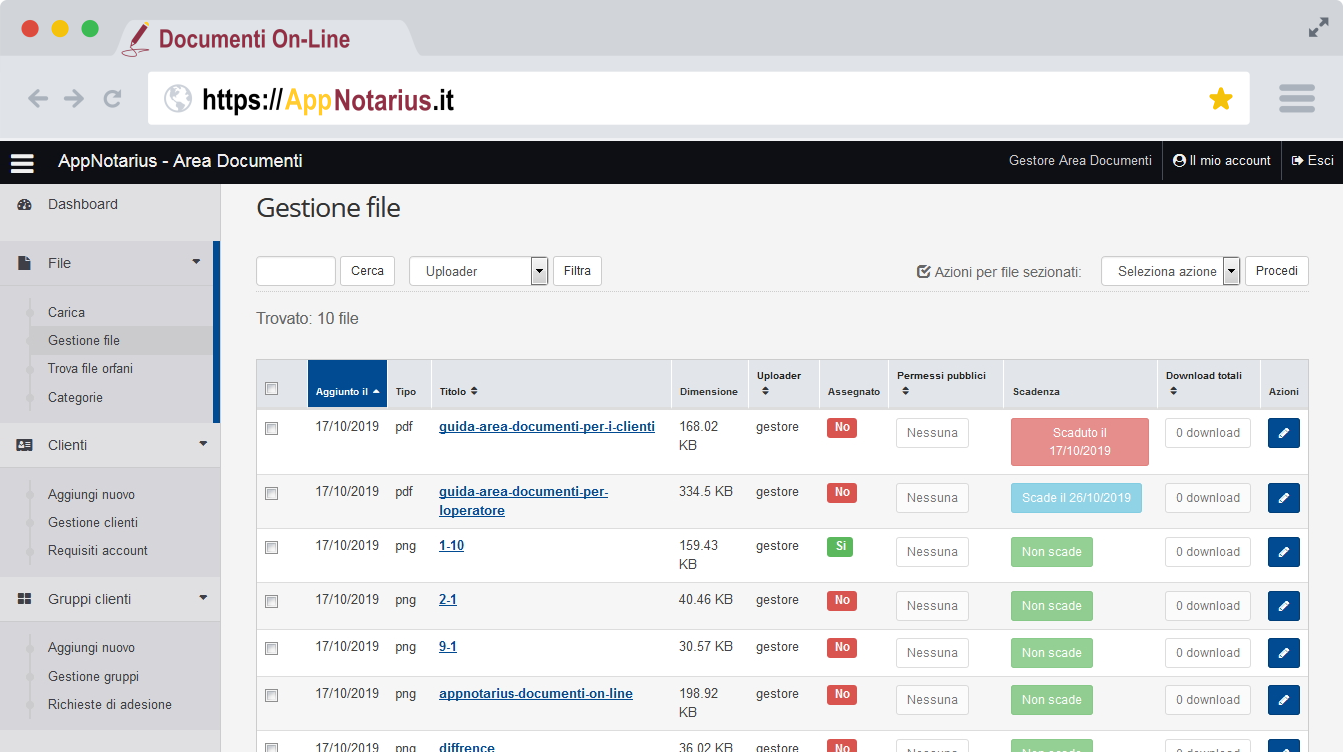Screen dimensions: 1343x752
Task: Check the box for file 1-10
Action: (x=272, y=547)
